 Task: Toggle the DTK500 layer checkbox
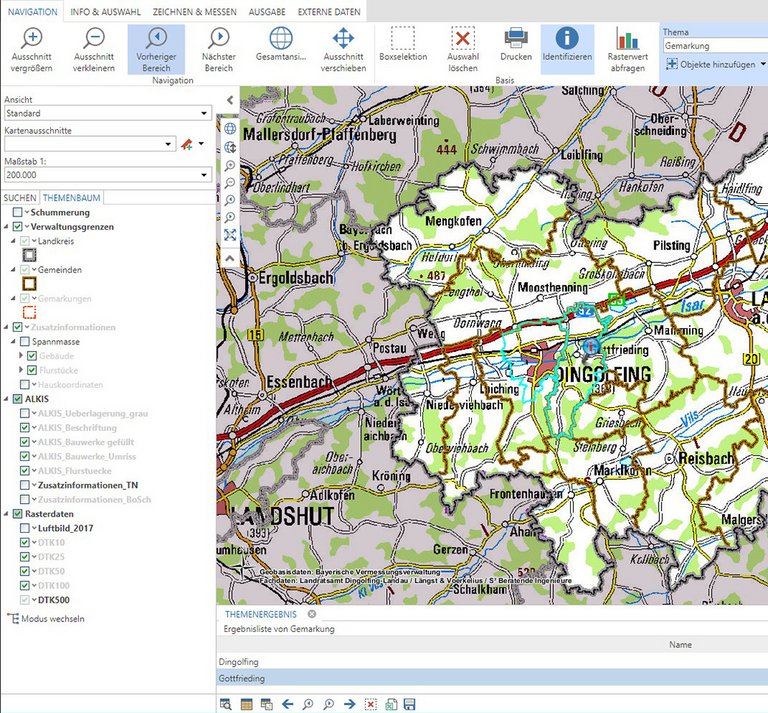pyautogui.click(x=25, y=600)
